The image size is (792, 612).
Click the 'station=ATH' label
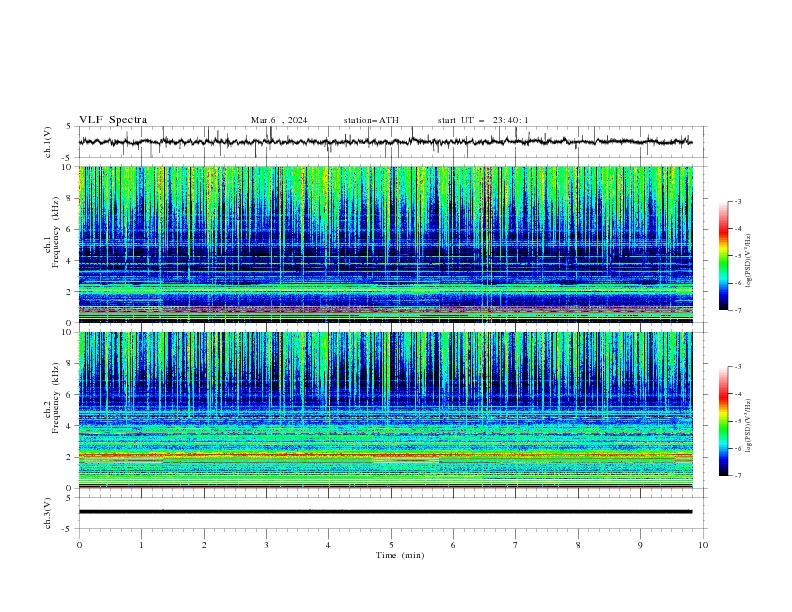(x=371, y=120)
